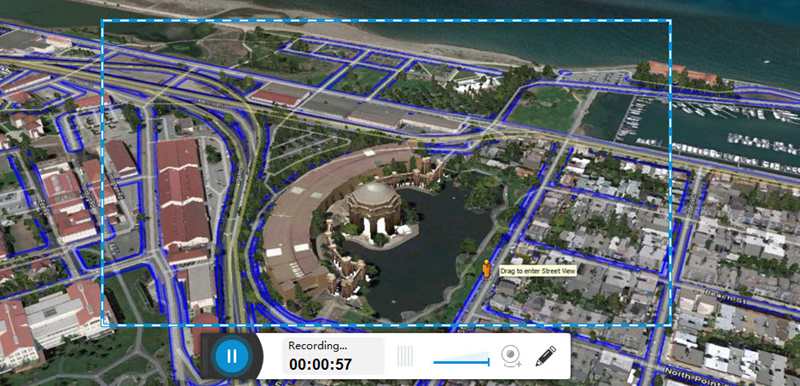Click the 'Drag to enter Street View' tooltip

[x=538, y=271]
